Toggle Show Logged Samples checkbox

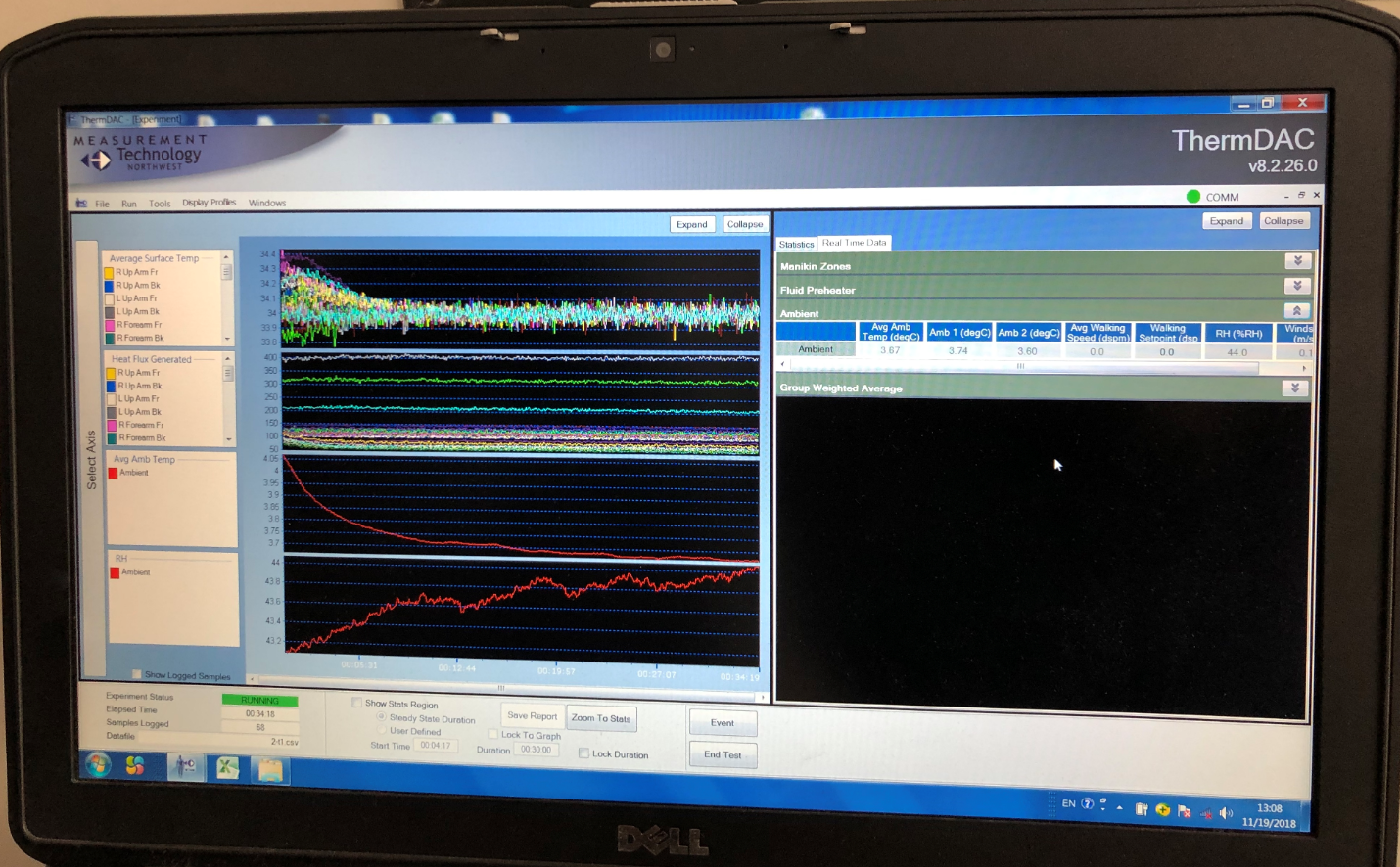pyautogui.click(x=137, y=674)
